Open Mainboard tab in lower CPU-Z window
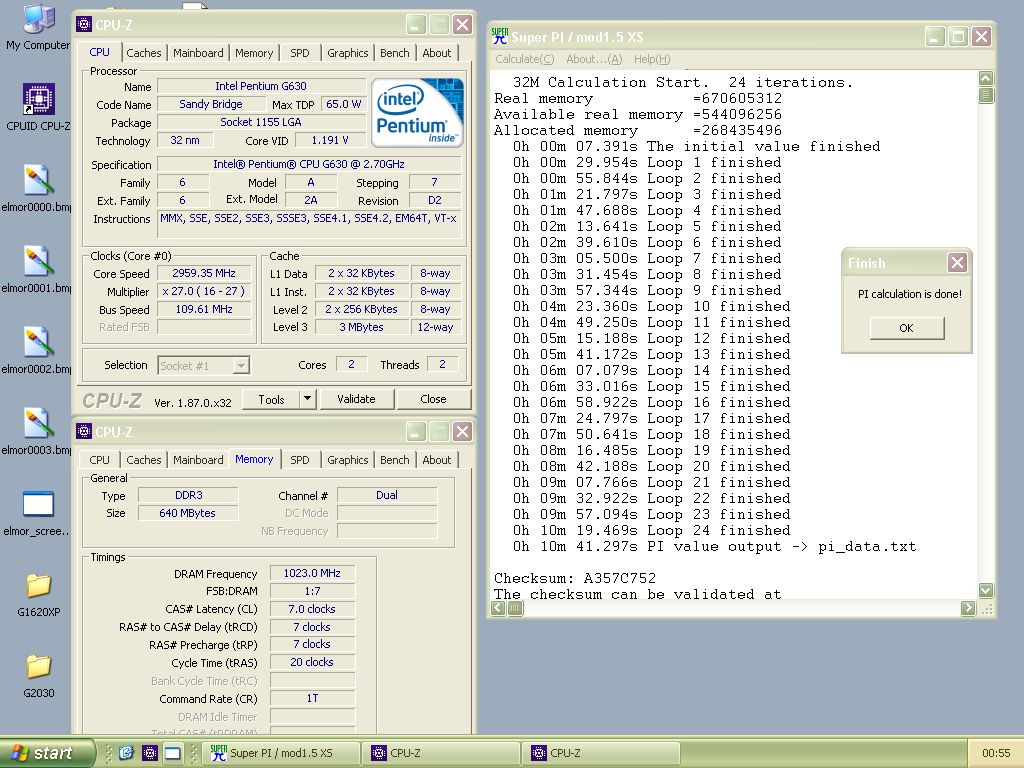 coord(198,460)
